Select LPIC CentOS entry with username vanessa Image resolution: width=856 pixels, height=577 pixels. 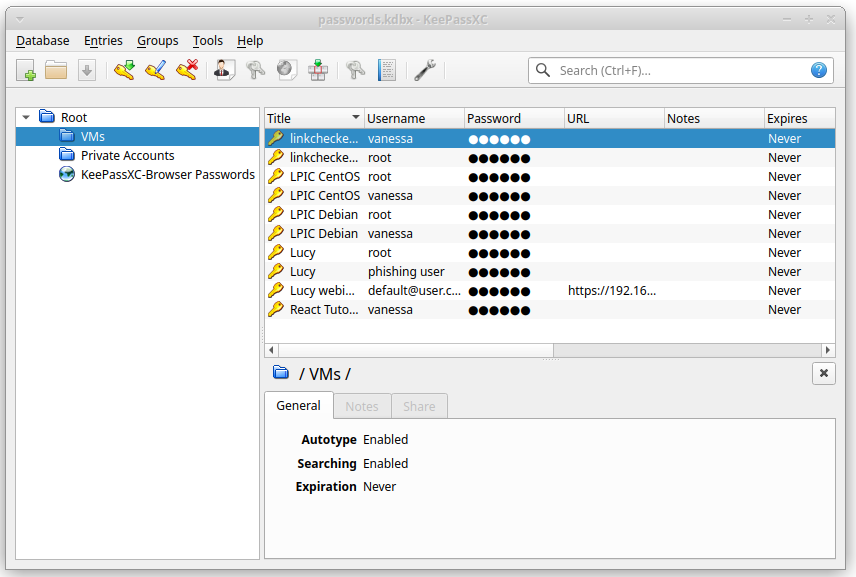[550, 196]
